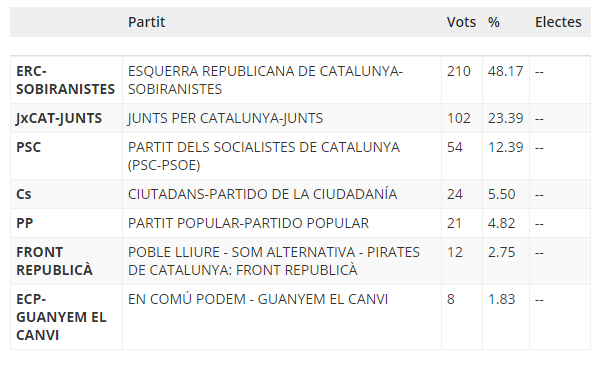This screenshot has height=366, width=601.
Task: Click Partit dels Socialistes de Catalunya name
Action: click(264, 156)
